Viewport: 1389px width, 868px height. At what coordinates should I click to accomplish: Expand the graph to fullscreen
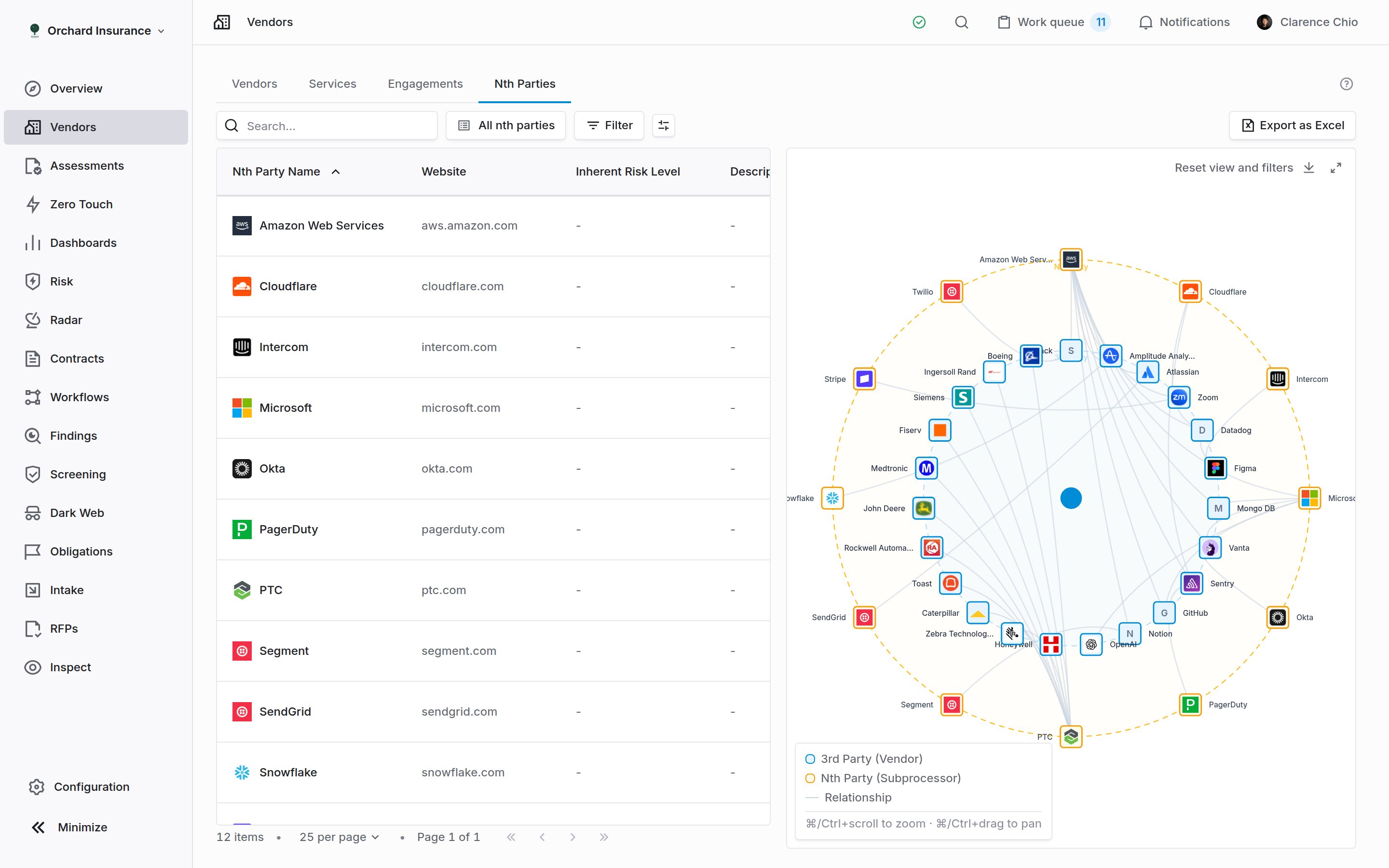pos(1335,168)
